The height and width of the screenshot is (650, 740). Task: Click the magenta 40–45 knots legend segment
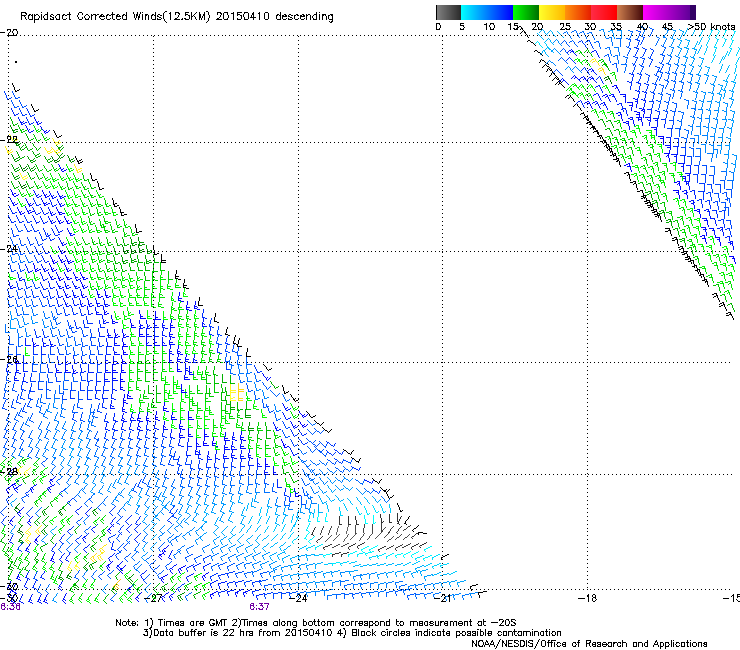pos(656,12)
